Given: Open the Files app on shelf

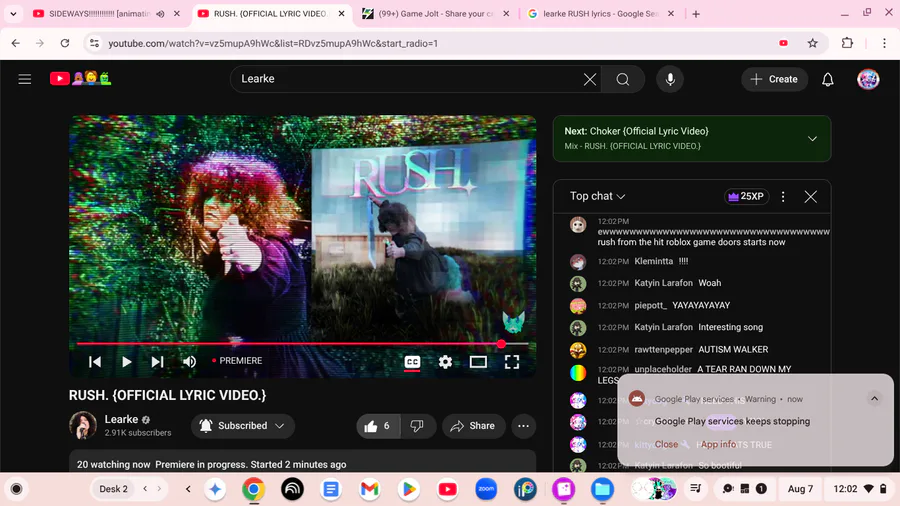Looking at the screenshot, I should (602, 489).
